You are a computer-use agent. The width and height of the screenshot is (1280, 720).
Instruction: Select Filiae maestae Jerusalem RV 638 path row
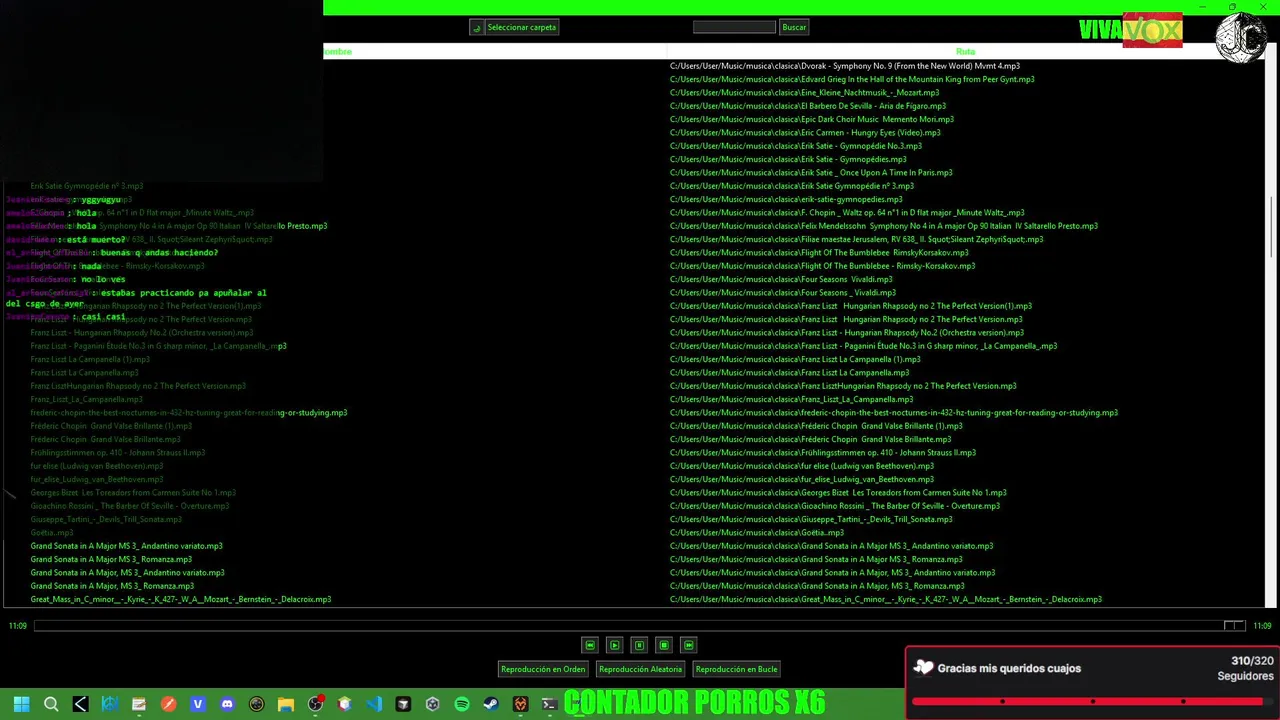[x=856, y=239]
